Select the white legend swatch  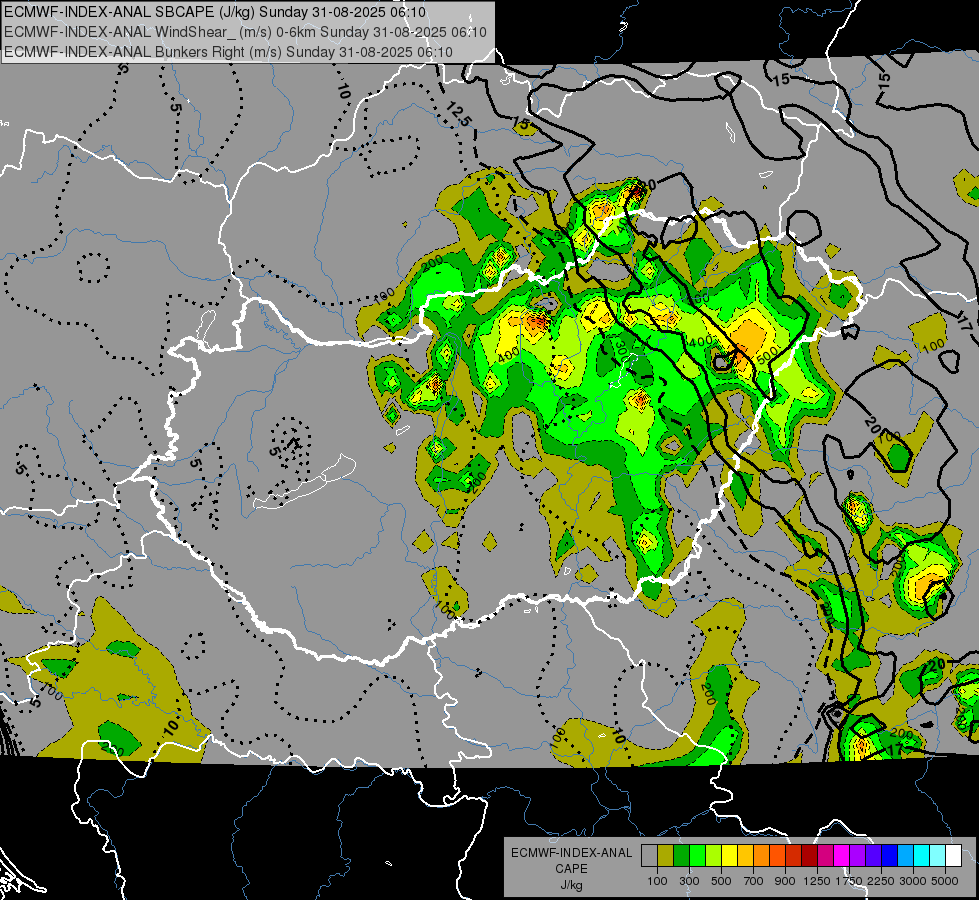953,856
